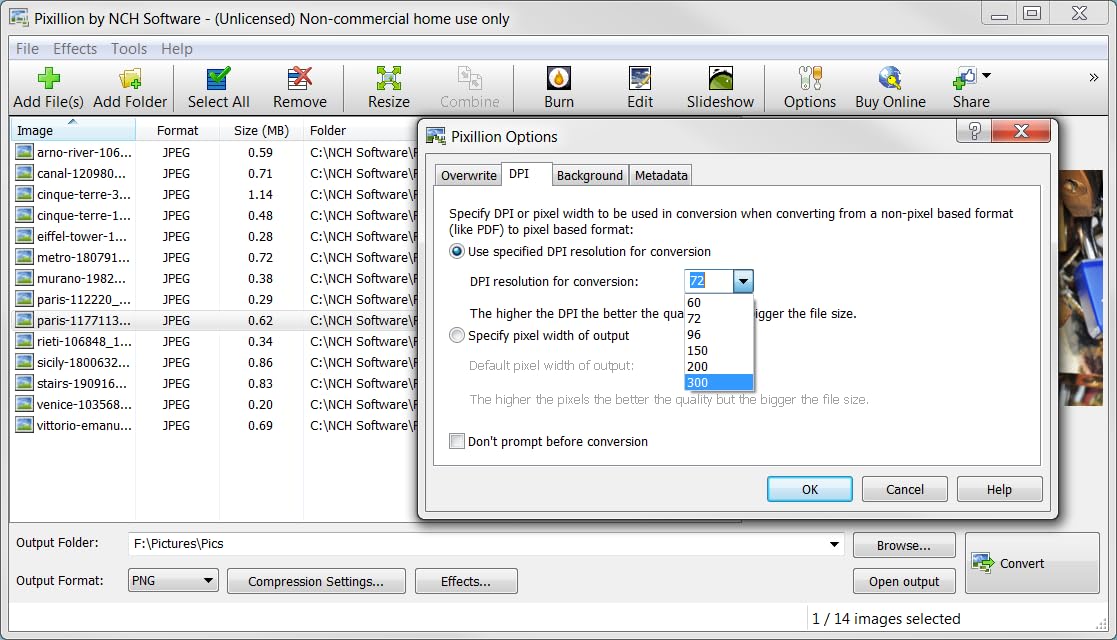Viewport: 1117px width, 640px height.
Task: Switch to the Overwrite tab
Action: pos(468,175)
